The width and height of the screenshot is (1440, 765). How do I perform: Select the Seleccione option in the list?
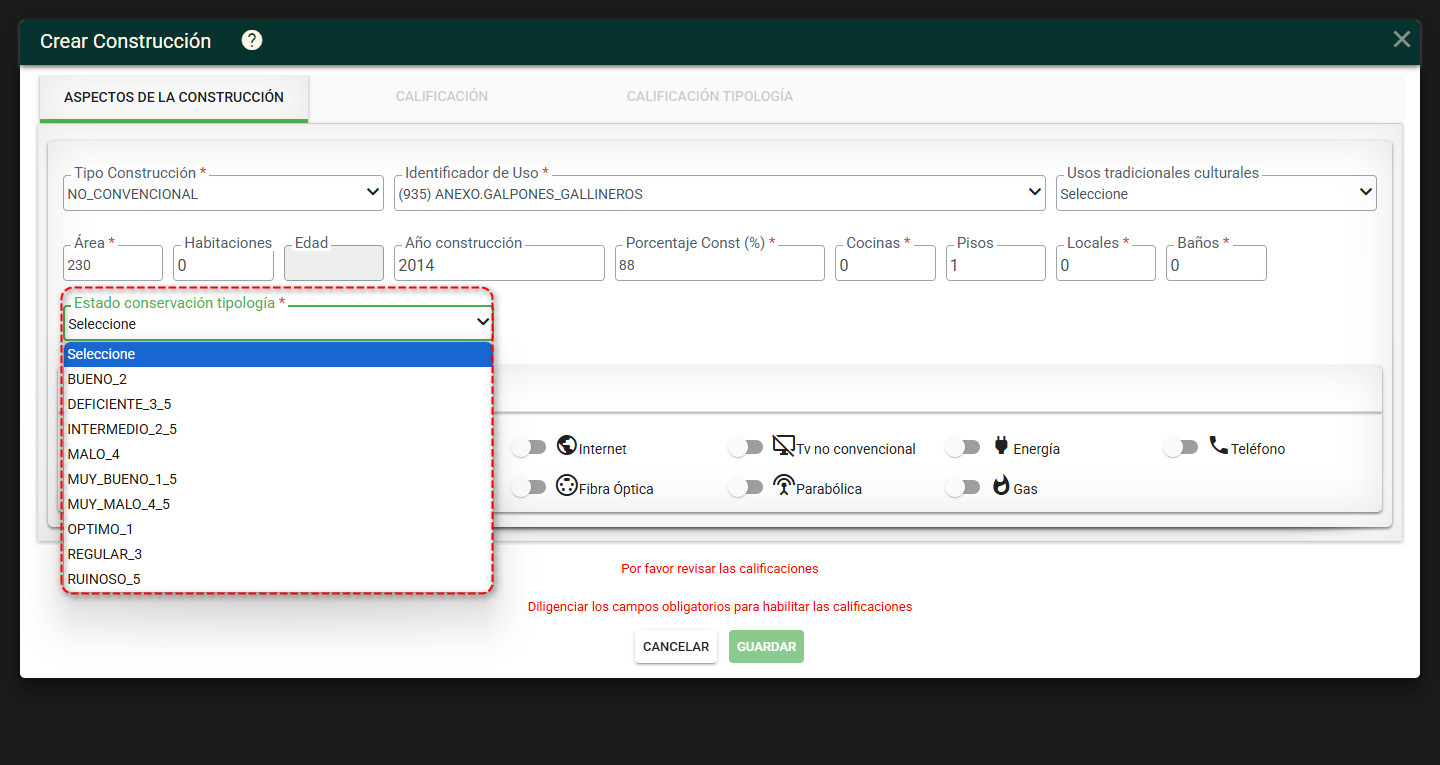pyautogui.click(x=278, y=354)
